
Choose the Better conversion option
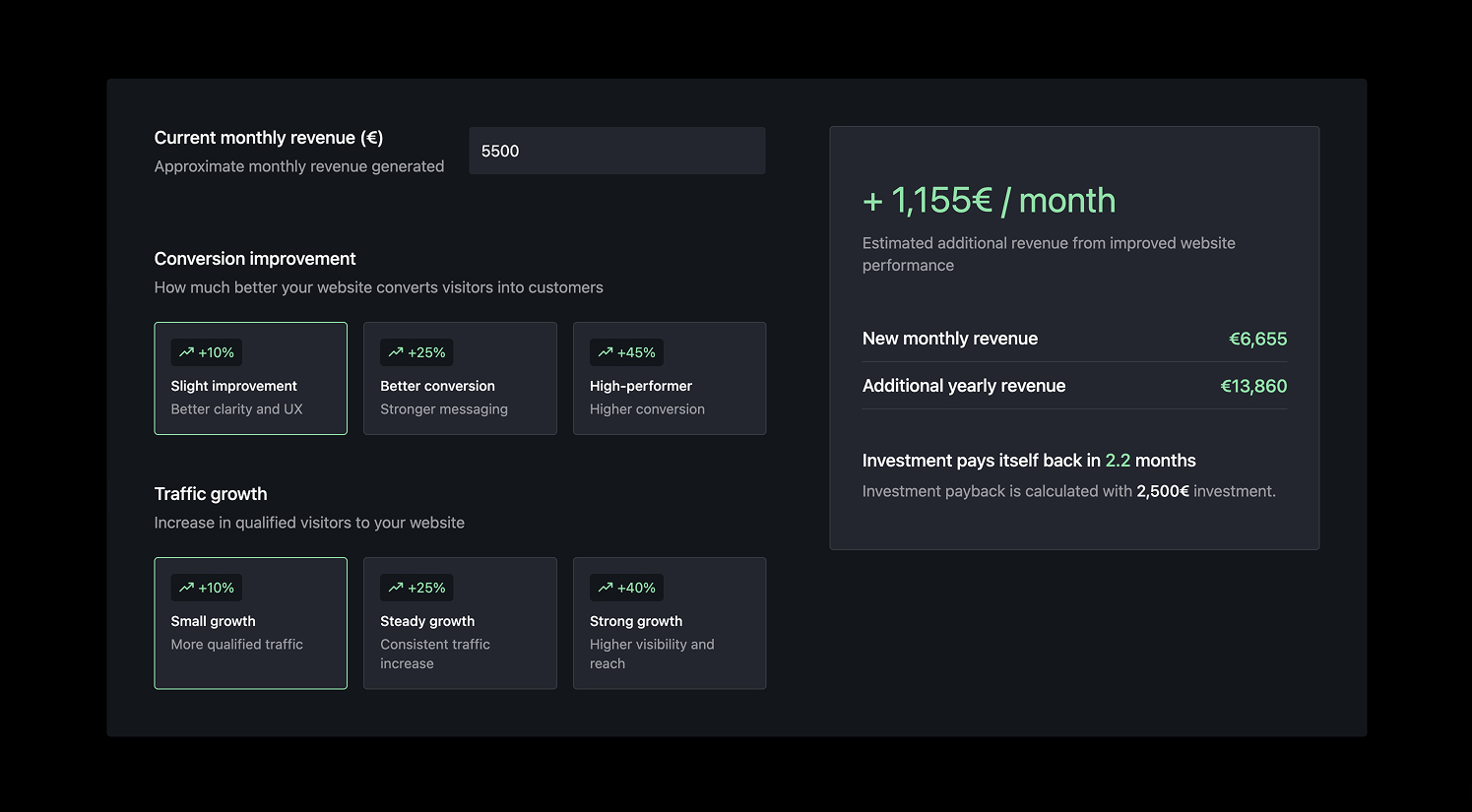coord(460,379)
